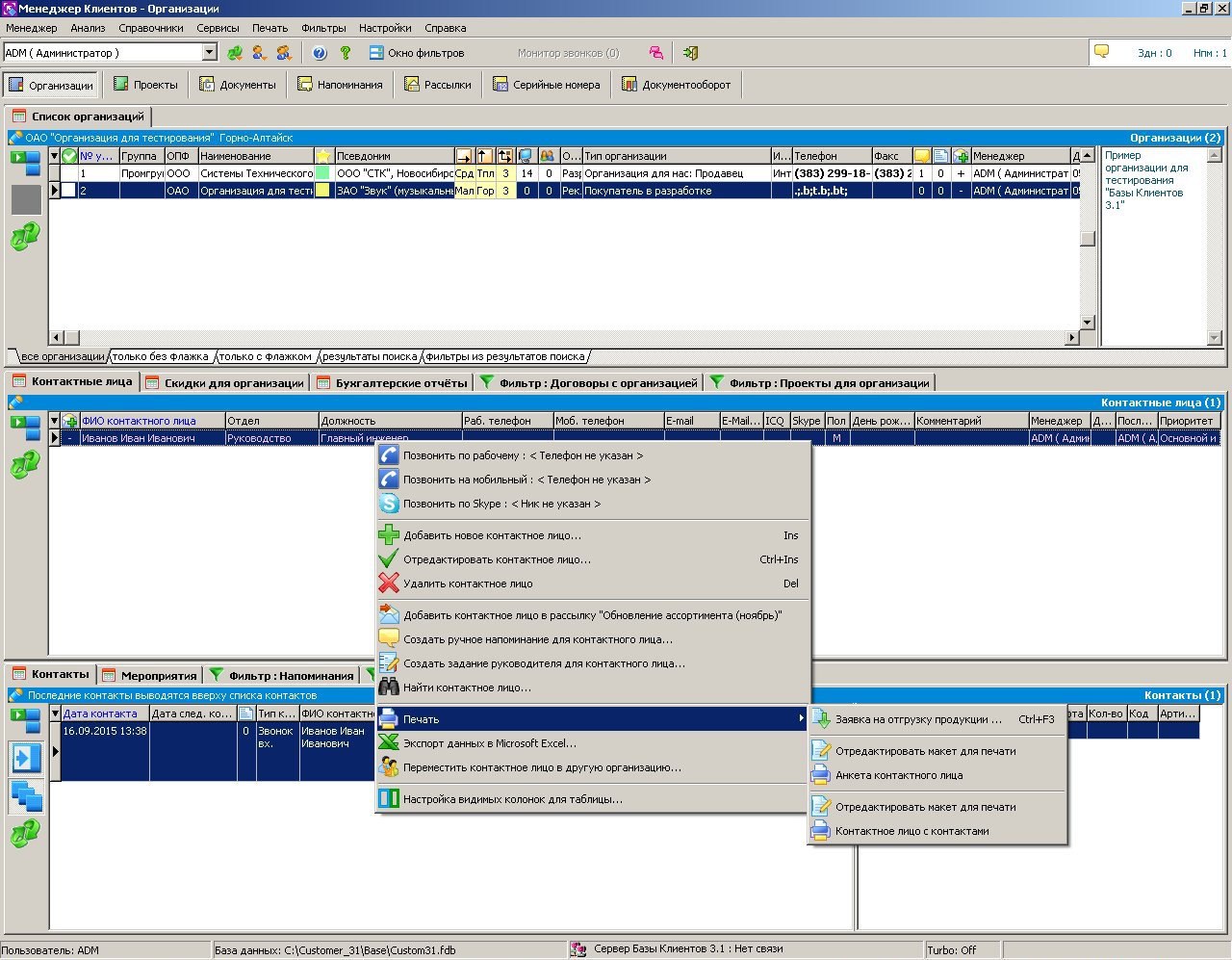This screenshot has height=960, width=1232.
Task: Click the stacked blue windows icon in contacts panel
Action: (26, 796)
